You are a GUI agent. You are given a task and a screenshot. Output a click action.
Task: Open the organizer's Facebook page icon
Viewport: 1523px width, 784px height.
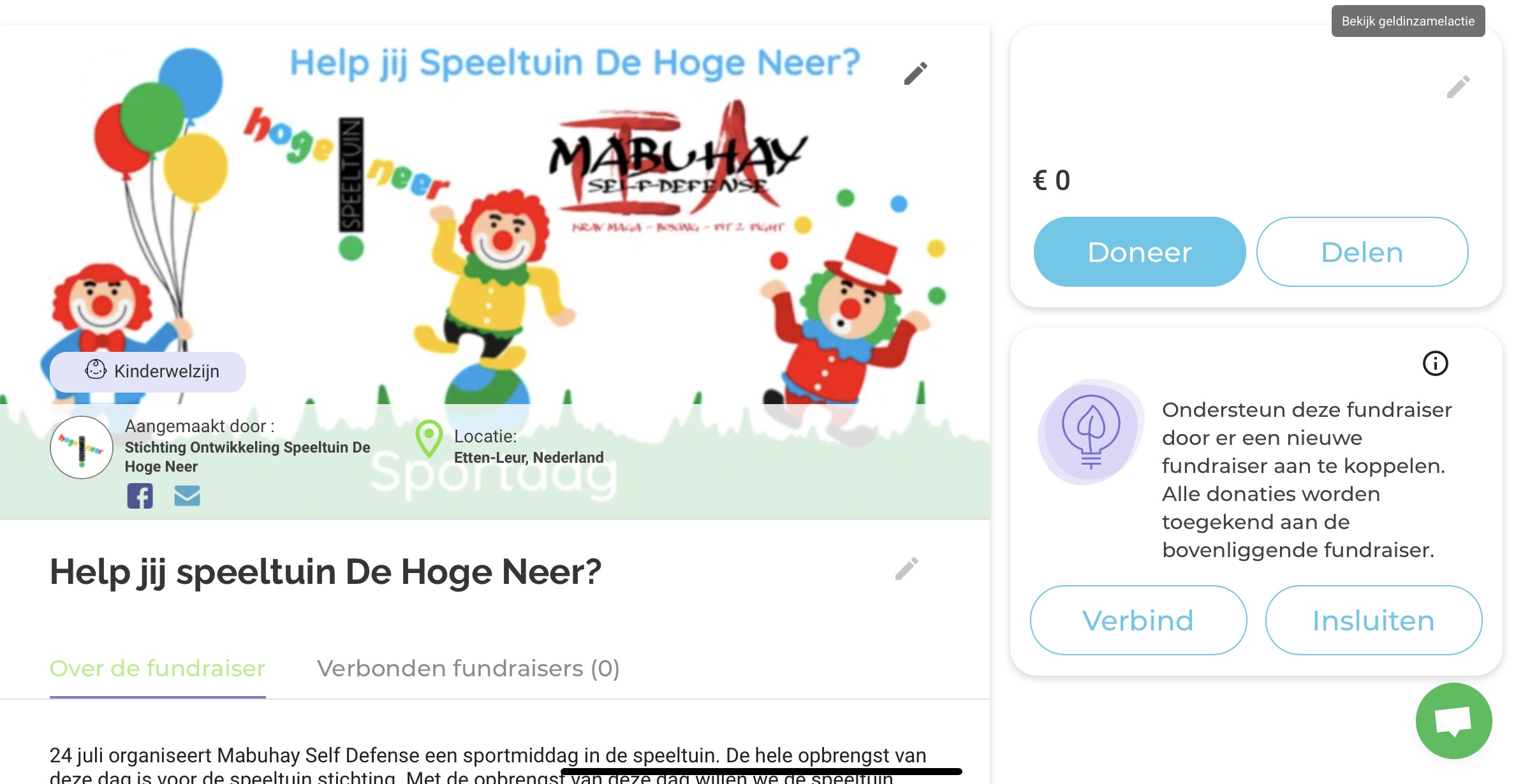pos(140,495)
